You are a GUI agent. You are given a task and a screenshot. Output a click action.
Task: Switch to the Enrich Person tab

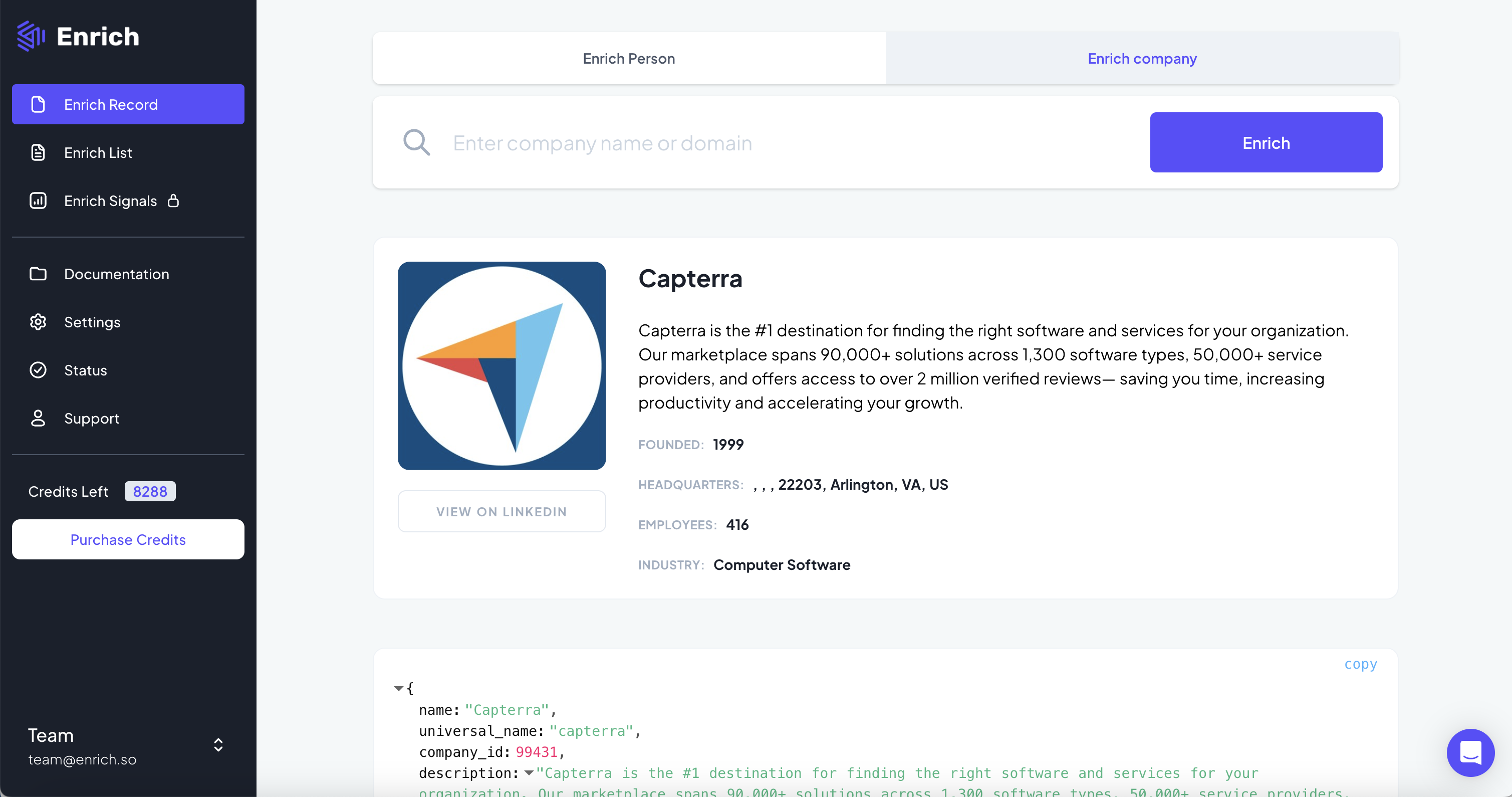click(x=629, y=59)
